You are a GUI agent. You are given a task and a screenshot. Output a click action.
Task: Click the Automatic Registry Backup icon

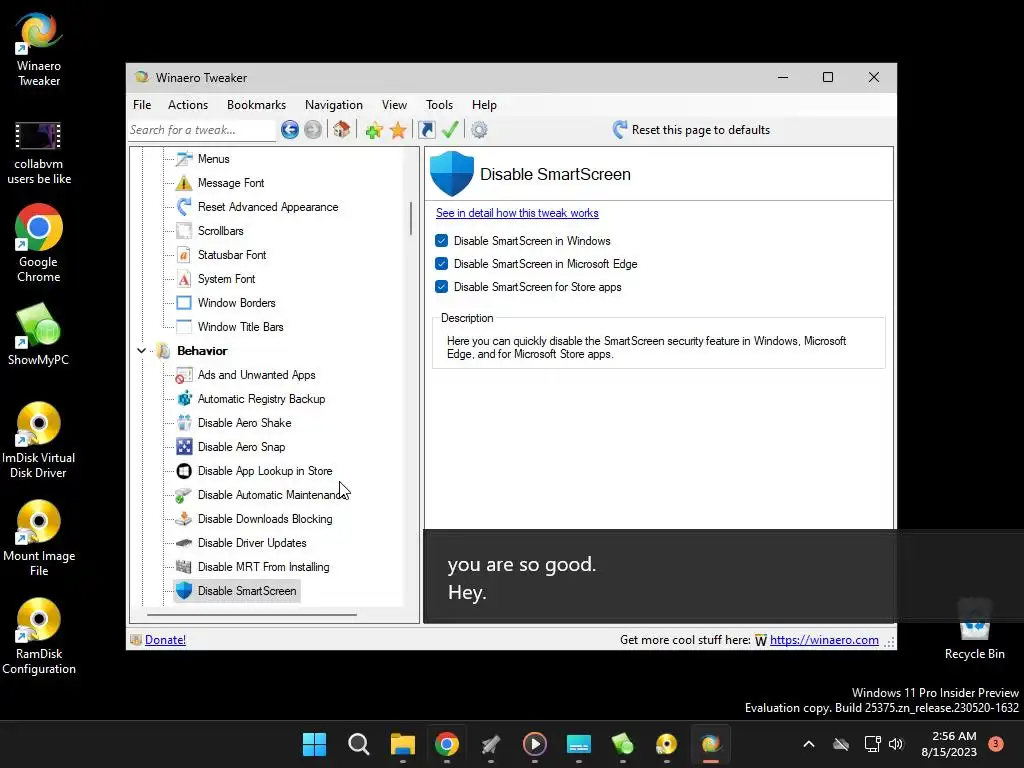click(x=184, y=399)
